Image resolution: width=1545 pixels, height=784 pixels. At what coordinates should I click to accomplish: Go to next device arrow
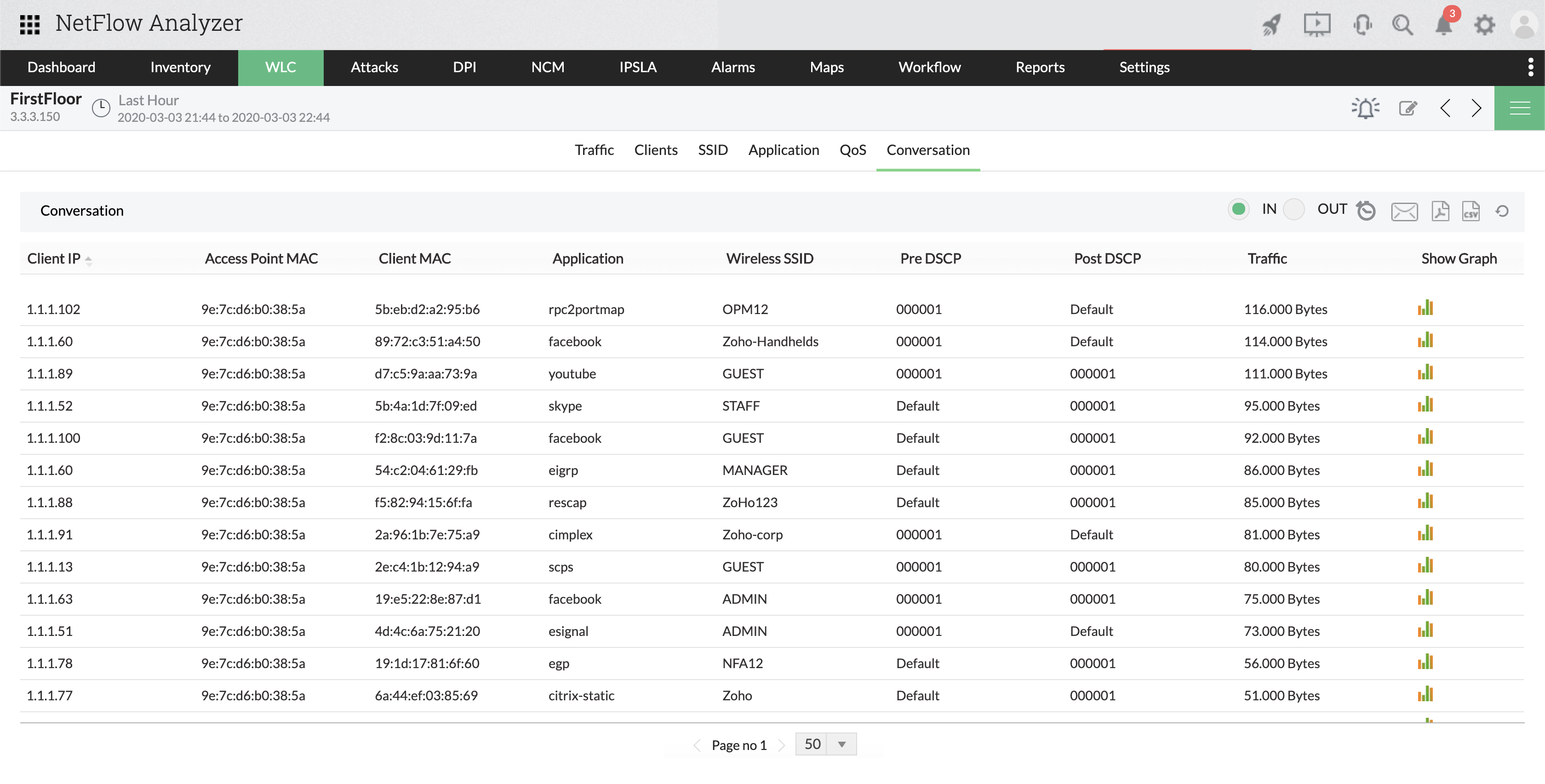[1476, 108]
